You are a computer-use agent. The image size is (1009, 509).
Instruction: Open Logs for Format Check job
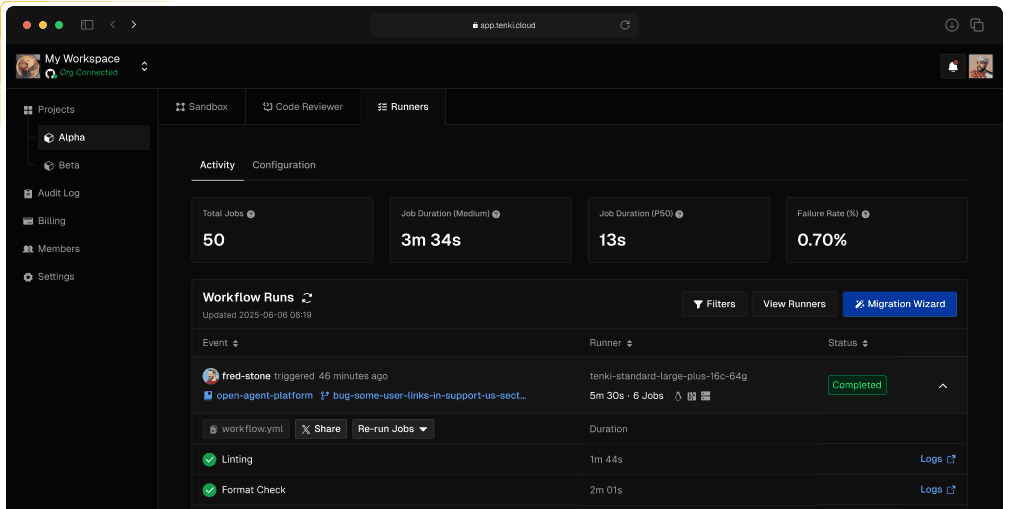938,490
